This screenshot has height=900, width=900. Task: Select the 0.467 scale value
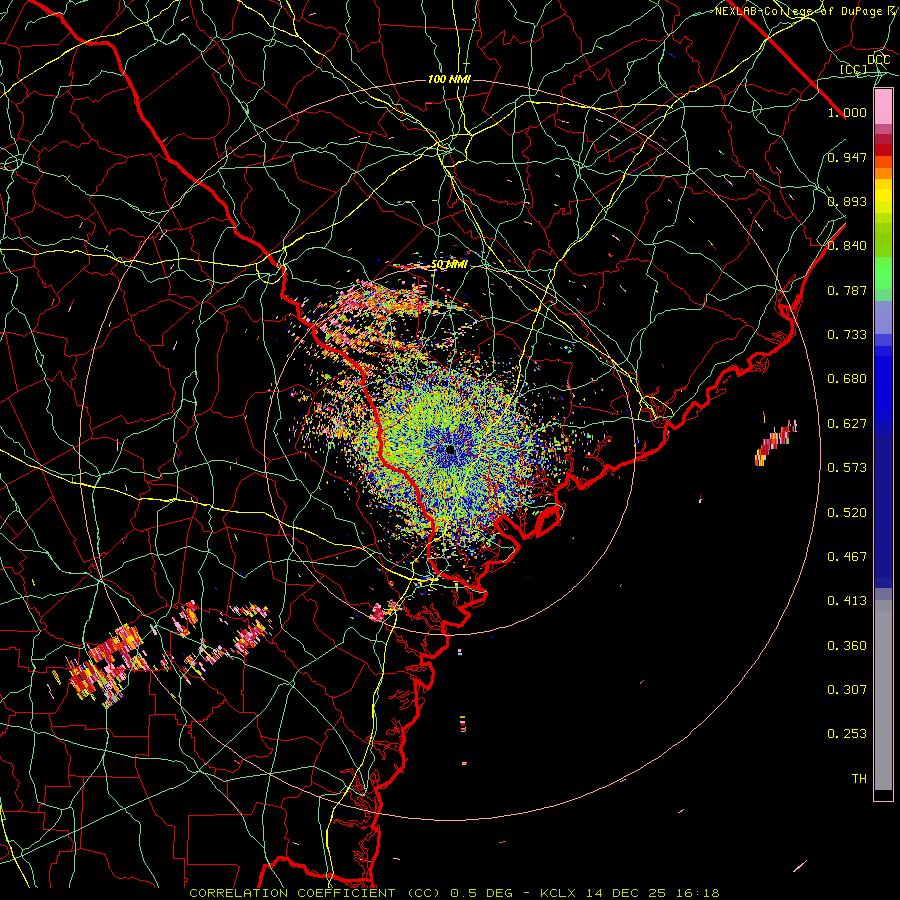[847, 557]
